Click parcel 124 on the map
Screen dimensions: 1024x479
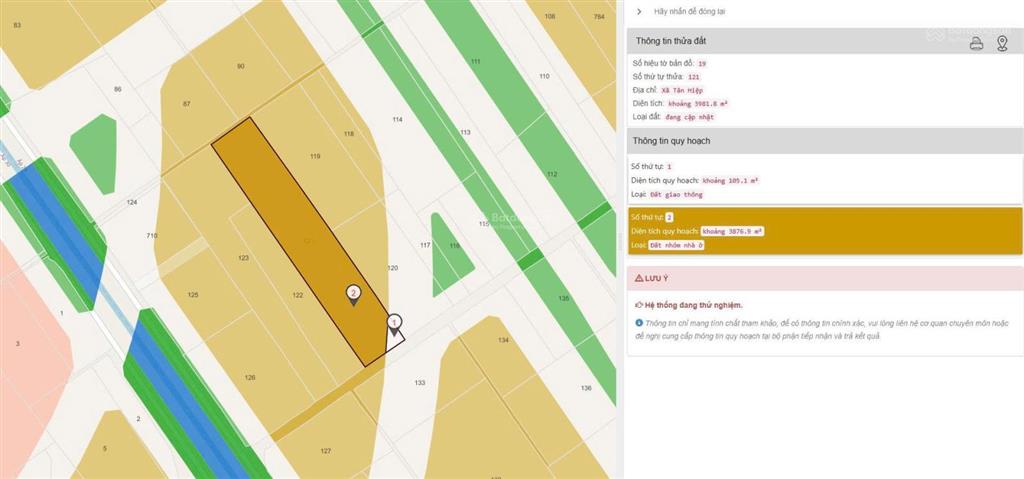point(132,203)
